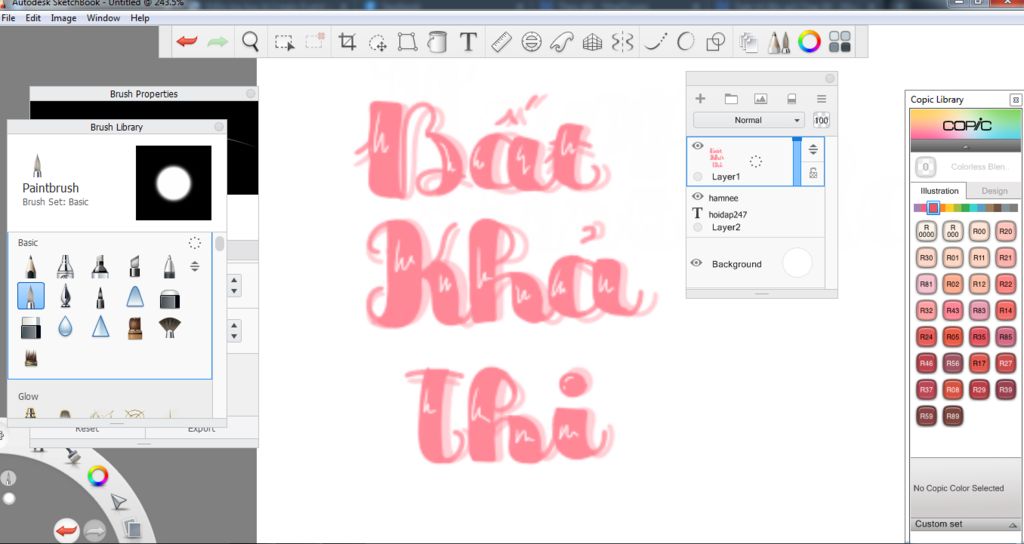This screenshot has width=1024, height=544.
Task: Select the Transform tool
Action: click(408, 42)
